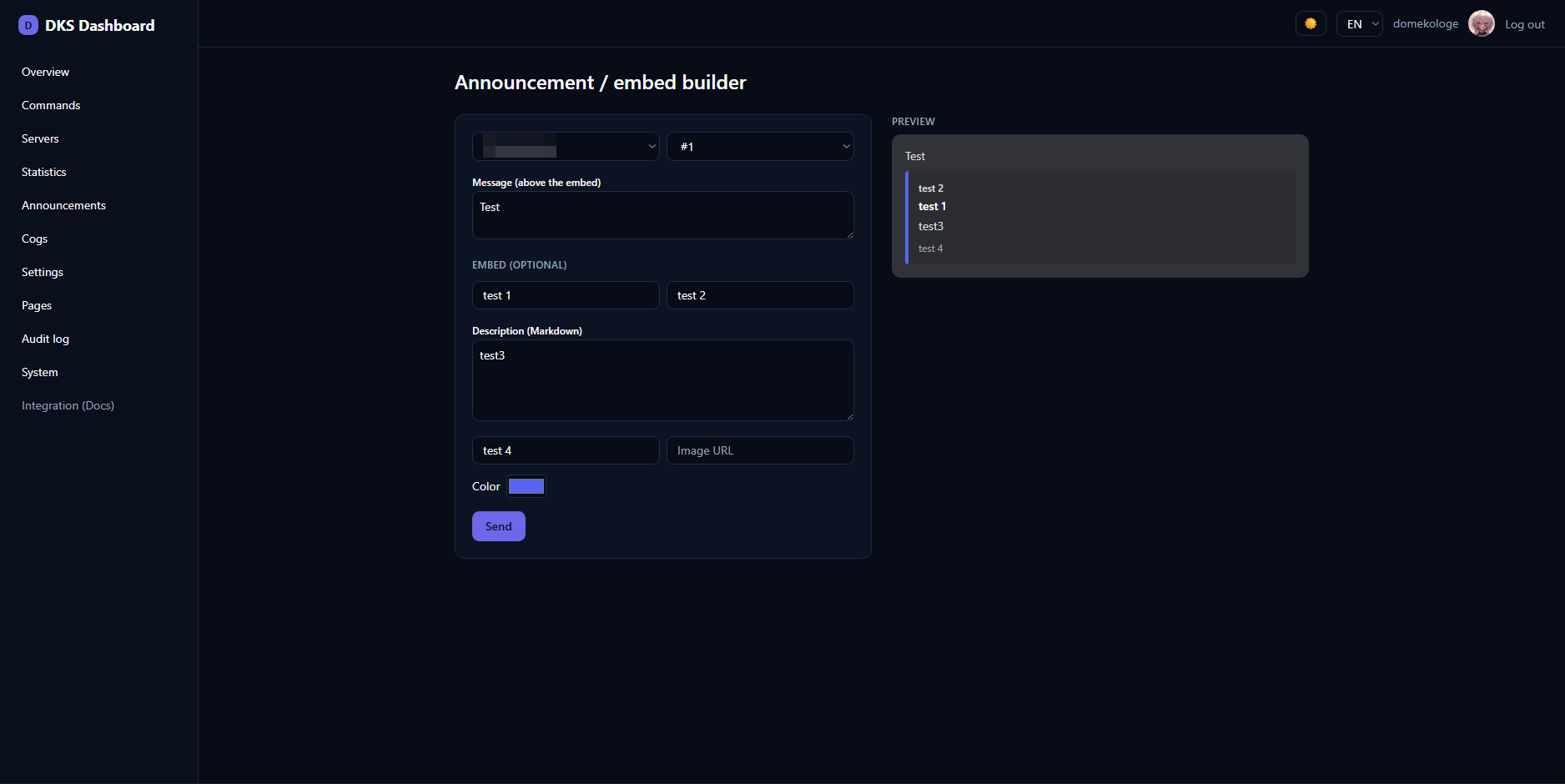
Task: Open the #1 channel dropdown
Action: [x=760, y=146]
